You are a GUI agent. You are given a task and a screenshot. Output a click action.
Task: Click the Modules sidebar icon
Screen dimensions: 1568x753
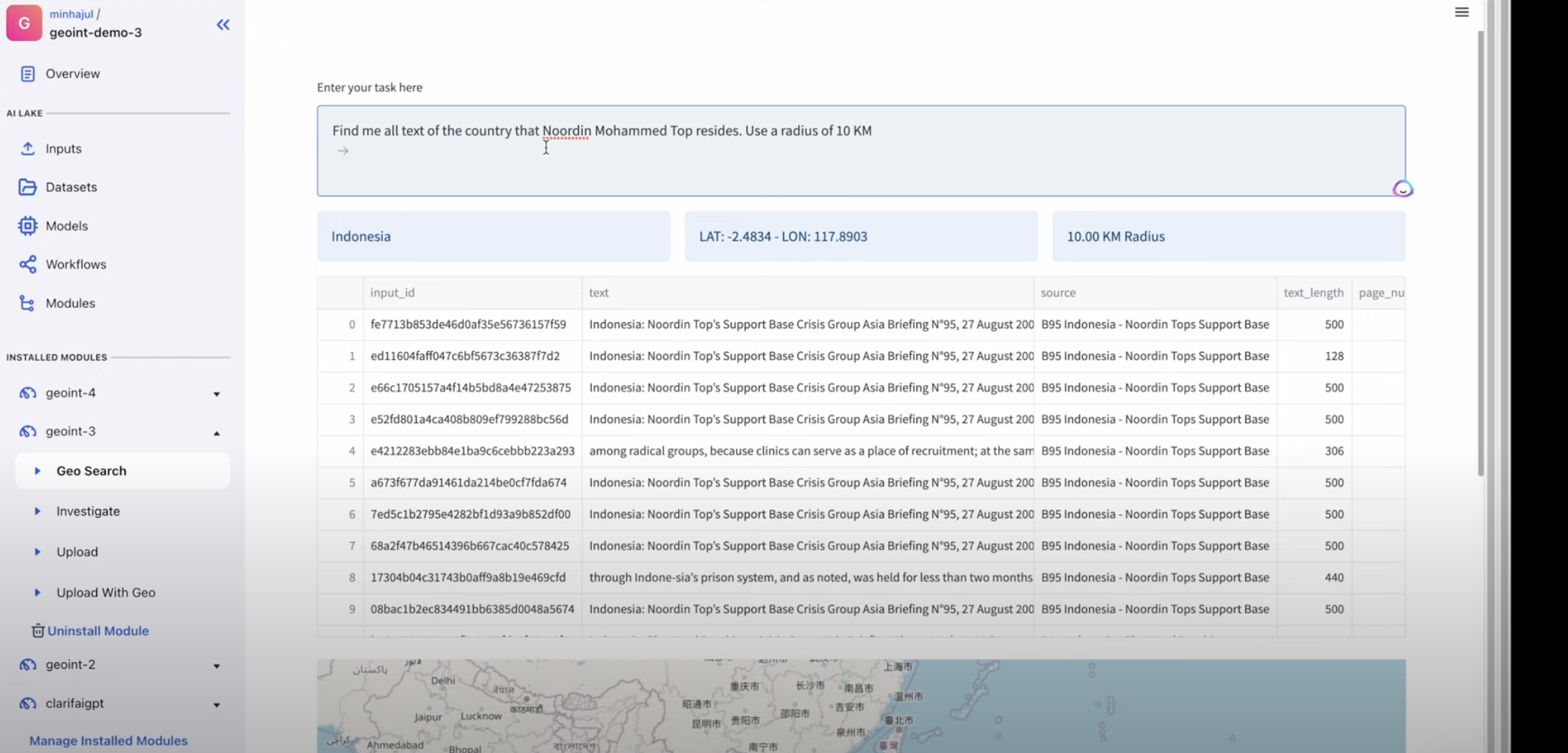click(27, 303)
